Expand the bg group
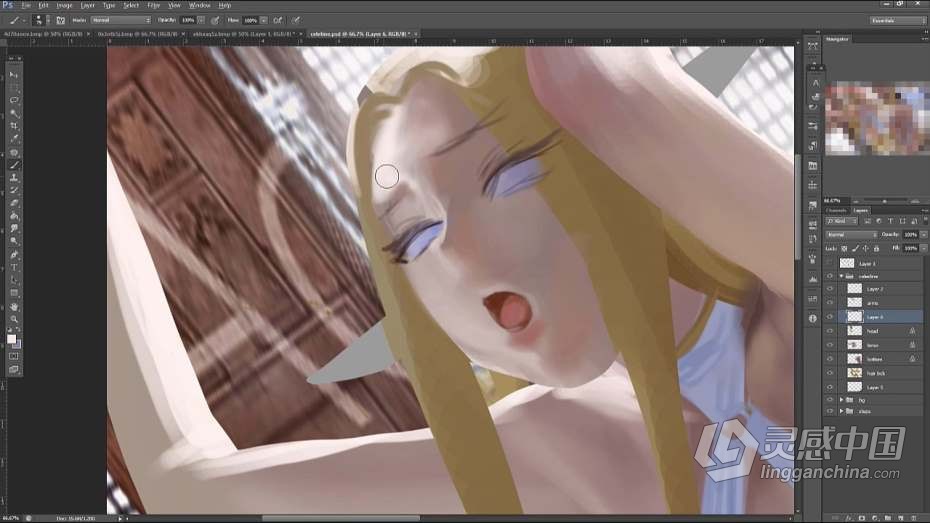The width and height of the screenshot is (930, 523). [842, 400]
